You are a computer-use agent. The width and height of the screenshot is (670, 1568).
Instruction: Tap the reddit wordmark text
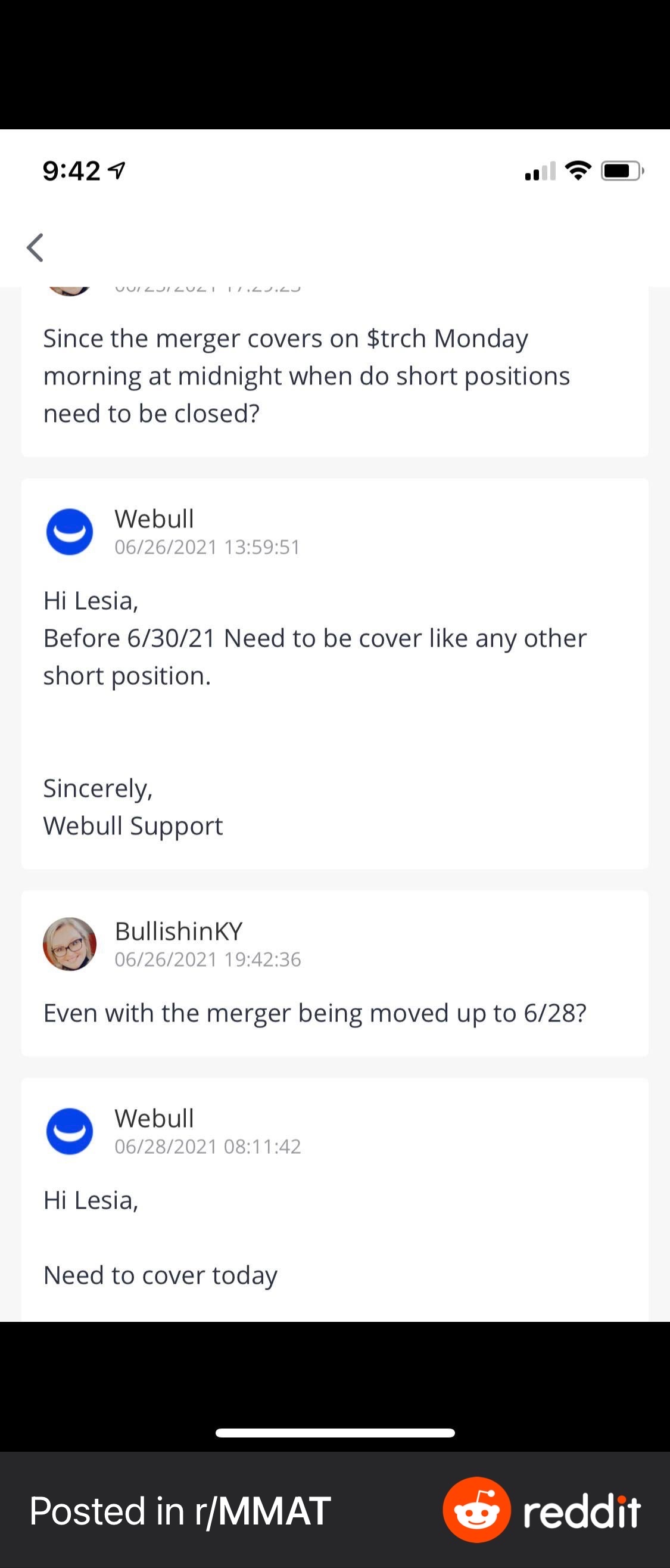pos(582,1511)
